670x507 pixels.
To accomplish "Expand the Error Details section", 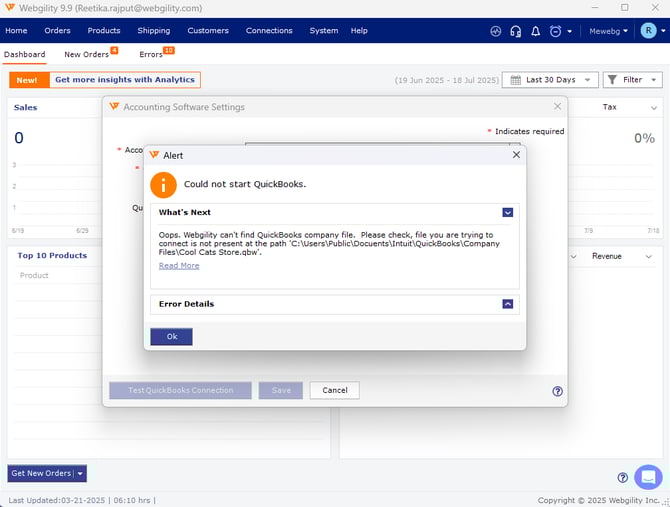I will tap(508, 304).
